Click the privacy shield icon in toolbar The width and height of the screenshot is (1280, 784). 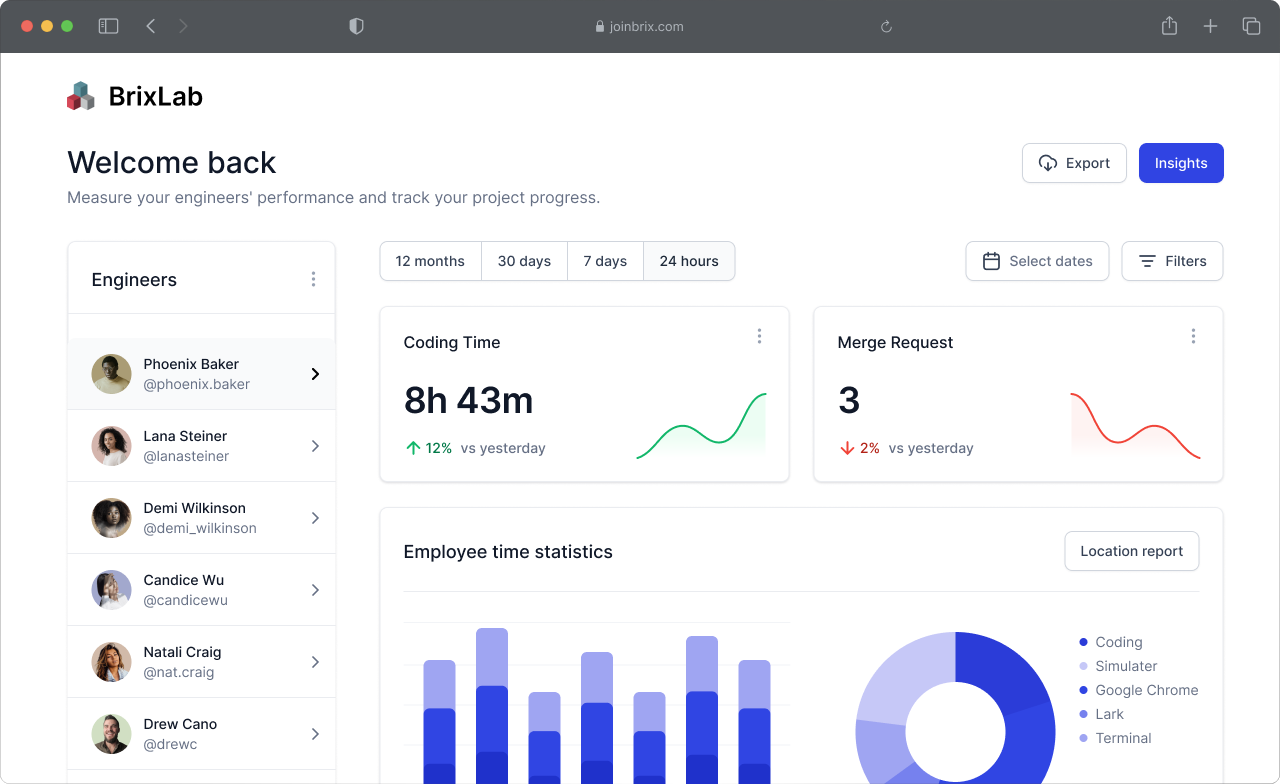point(356,26)
